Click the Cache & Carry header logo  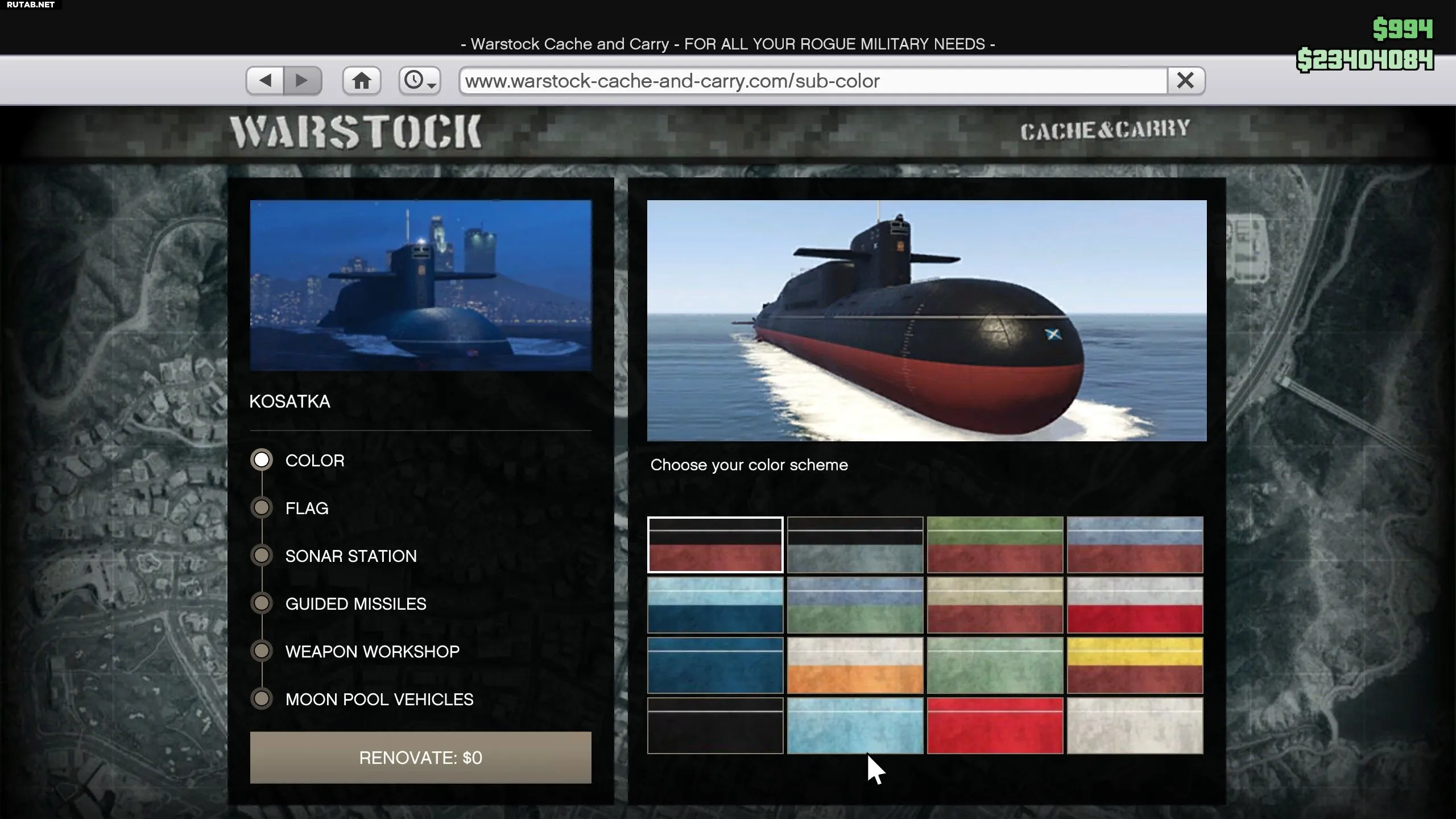[1105, 130]
